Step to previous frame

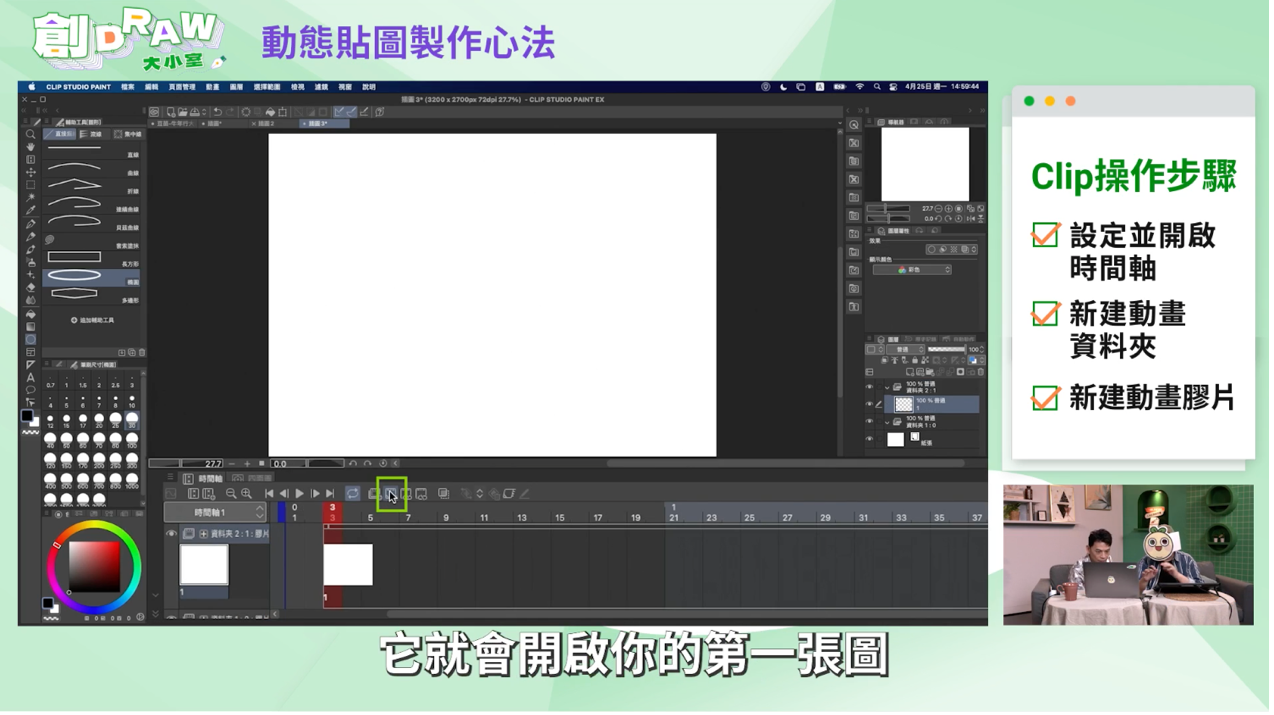click(284, 493)
